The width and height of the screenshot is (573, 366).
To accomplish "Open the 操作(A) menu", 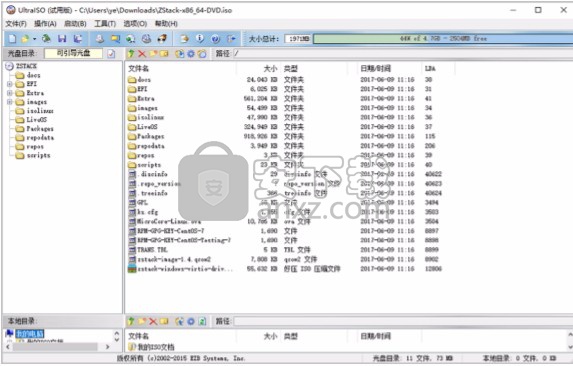I will click(45, 24).
